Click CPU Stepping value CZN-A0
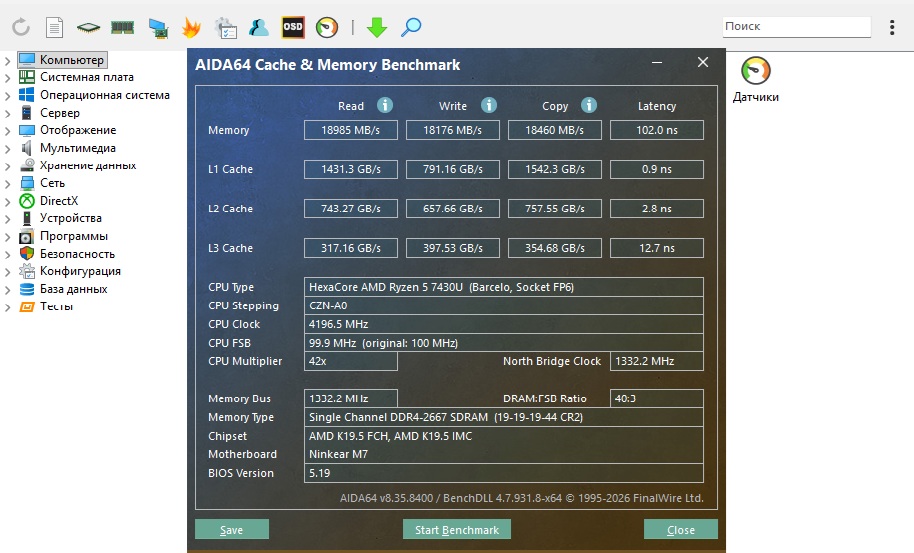This screenshot has width=914, height=553. click(x=504, y=305)
